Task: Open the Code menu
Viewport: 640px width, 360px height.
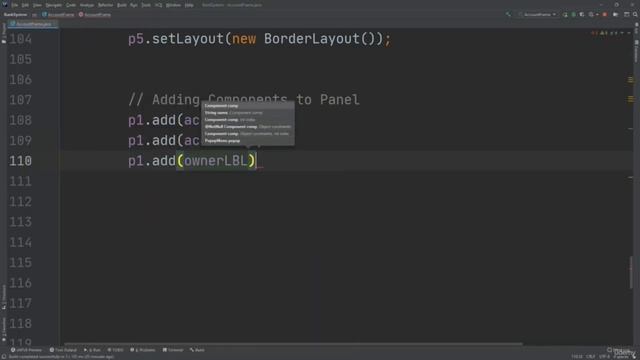Action: tap(71, 5)
